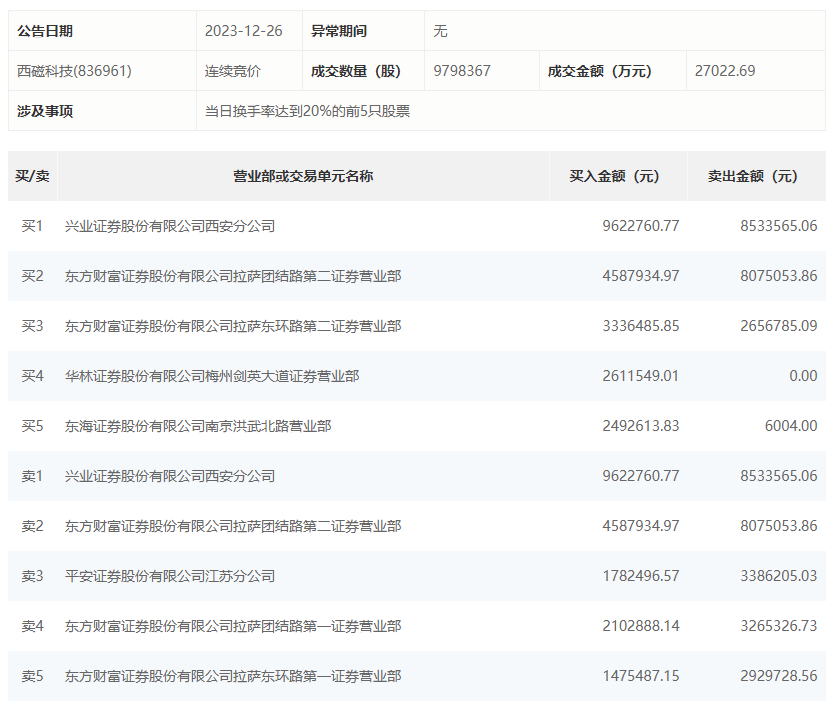
Task: Click the 异常期间 value 无
Action: 440,31
